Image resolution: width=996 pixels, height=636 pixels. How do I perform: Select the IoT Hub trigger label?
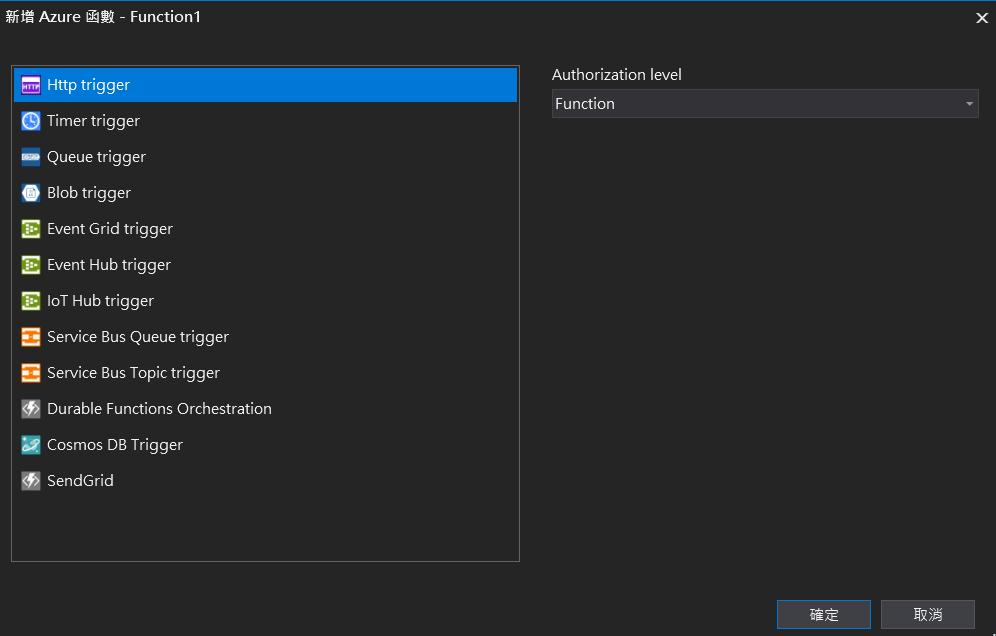pyautogui.click(x=100, y=301)
